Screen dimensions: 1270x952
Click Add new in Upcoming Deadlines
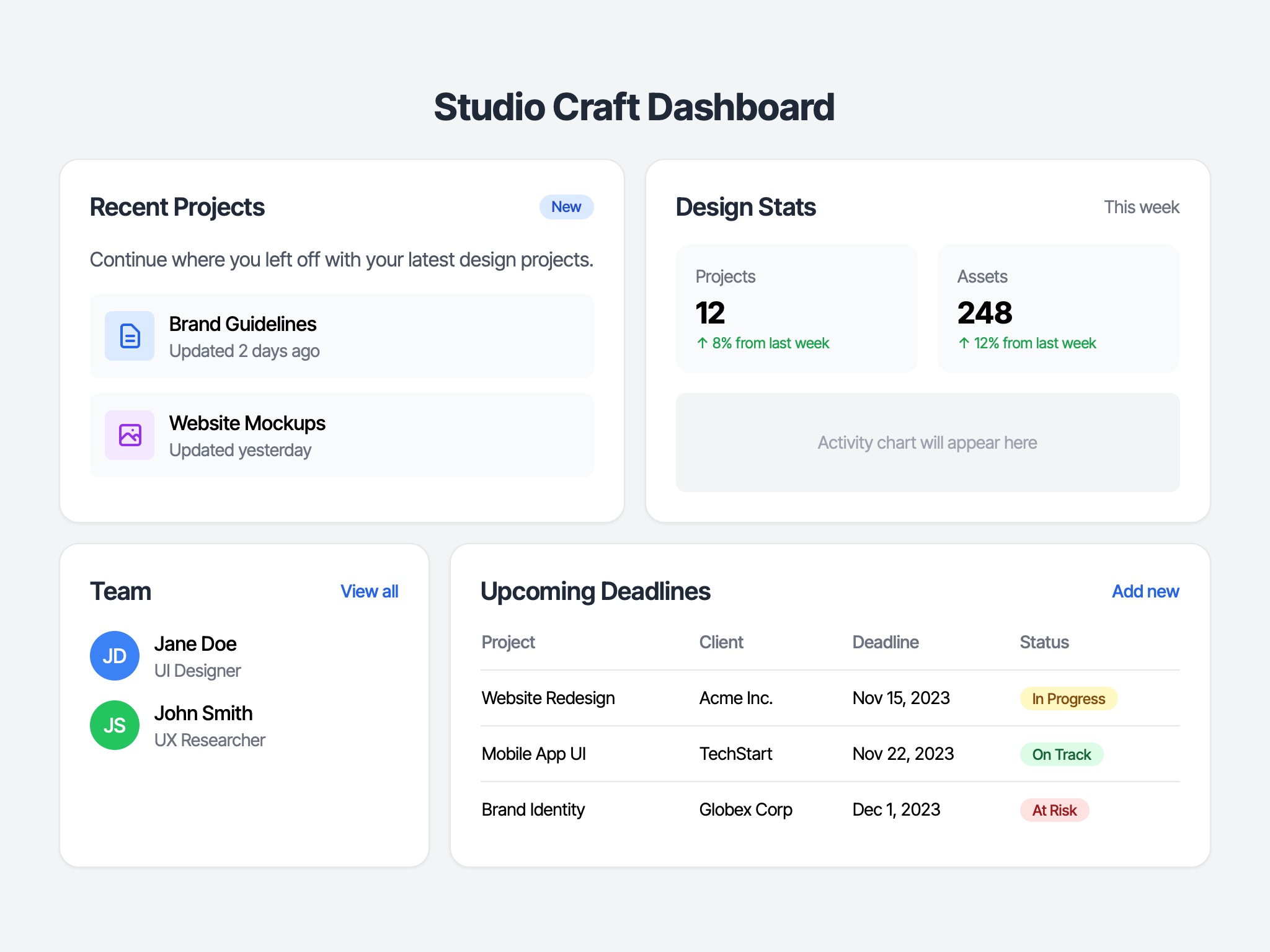pos(1145,592)
